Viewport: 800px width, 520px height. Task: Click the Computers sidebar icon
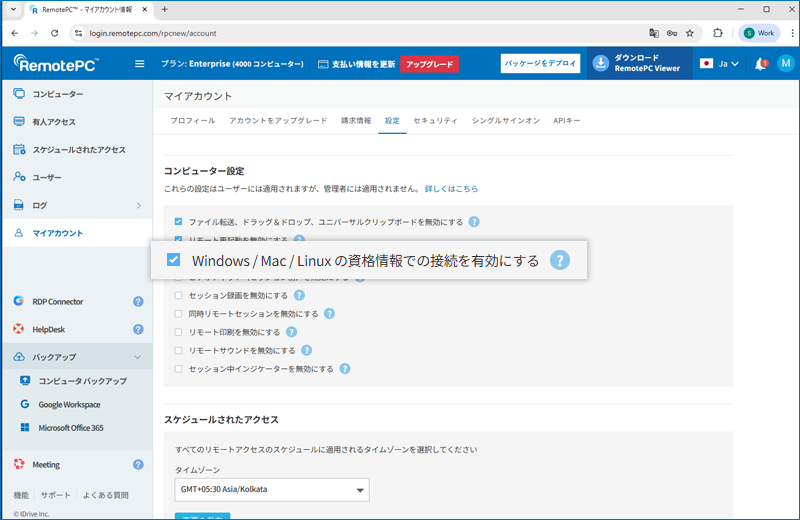point(19,93)
